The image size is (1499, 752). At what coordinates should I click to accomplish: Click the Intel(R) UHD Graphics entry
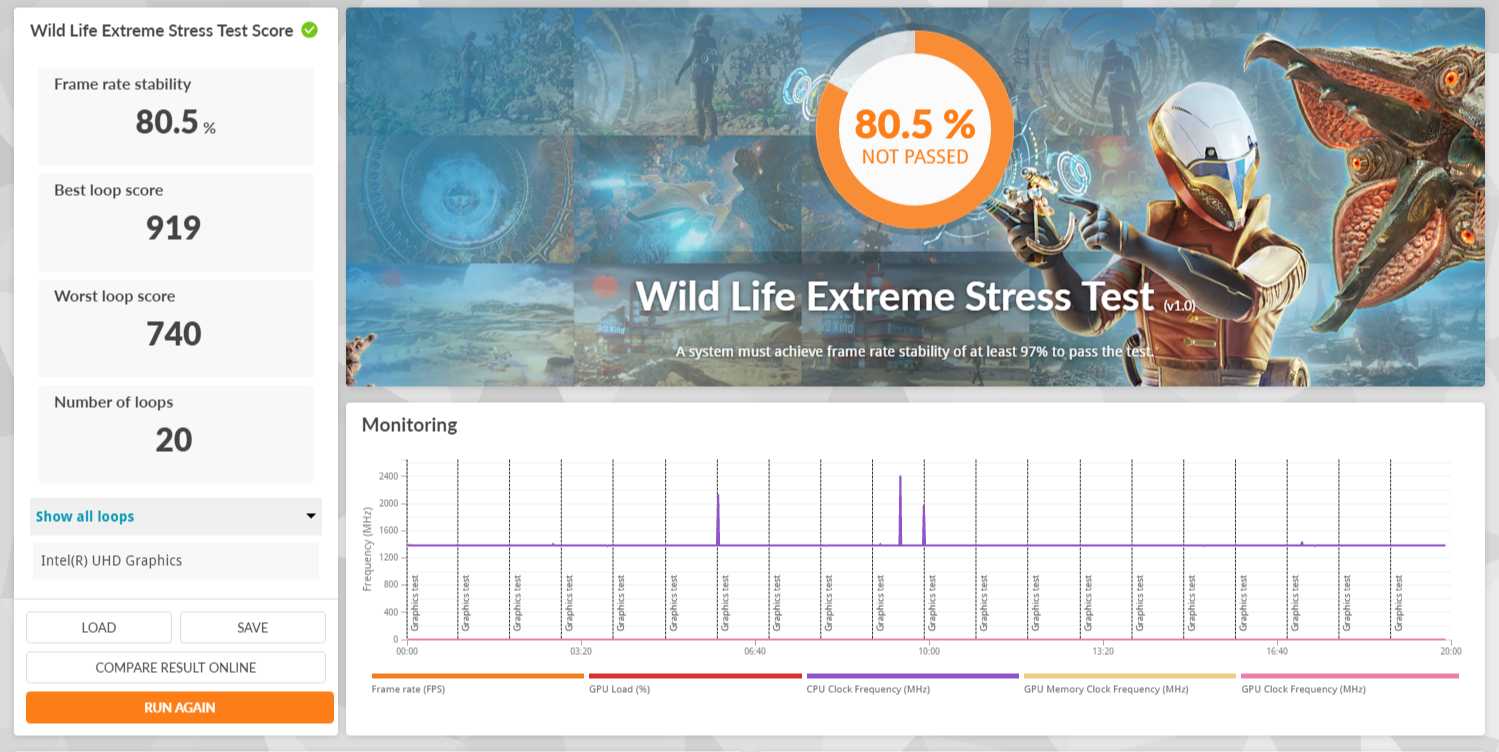click(x=176, y=561)
